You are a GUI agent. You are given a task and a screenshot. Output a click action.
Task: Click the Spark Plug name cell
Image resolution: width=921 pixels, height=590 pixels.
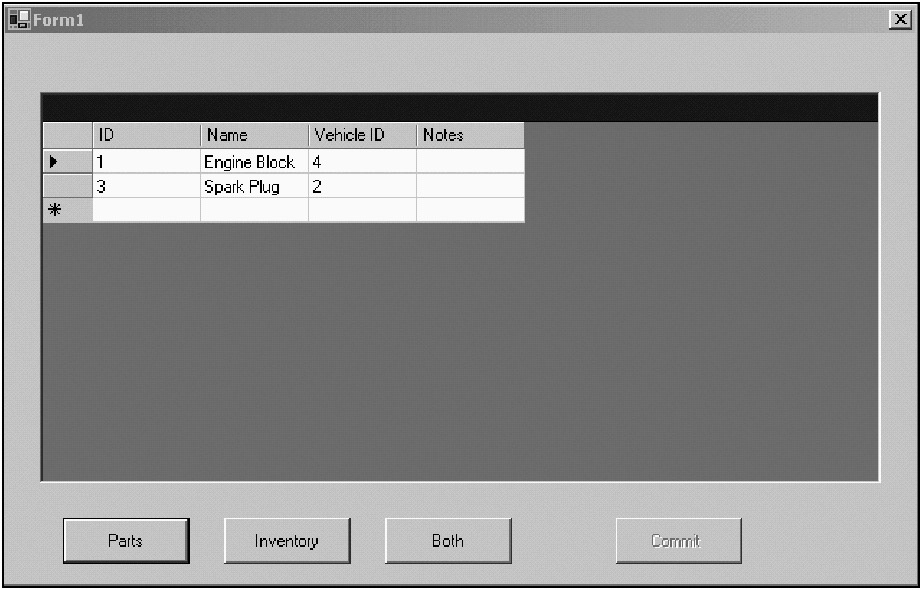coord(254,186)
